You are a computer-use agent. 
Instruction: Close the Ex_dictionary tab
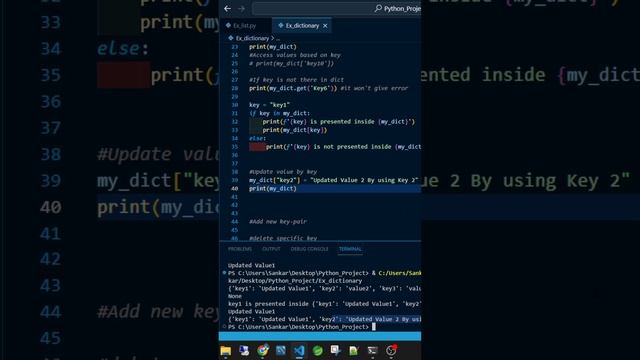point(325,26)
